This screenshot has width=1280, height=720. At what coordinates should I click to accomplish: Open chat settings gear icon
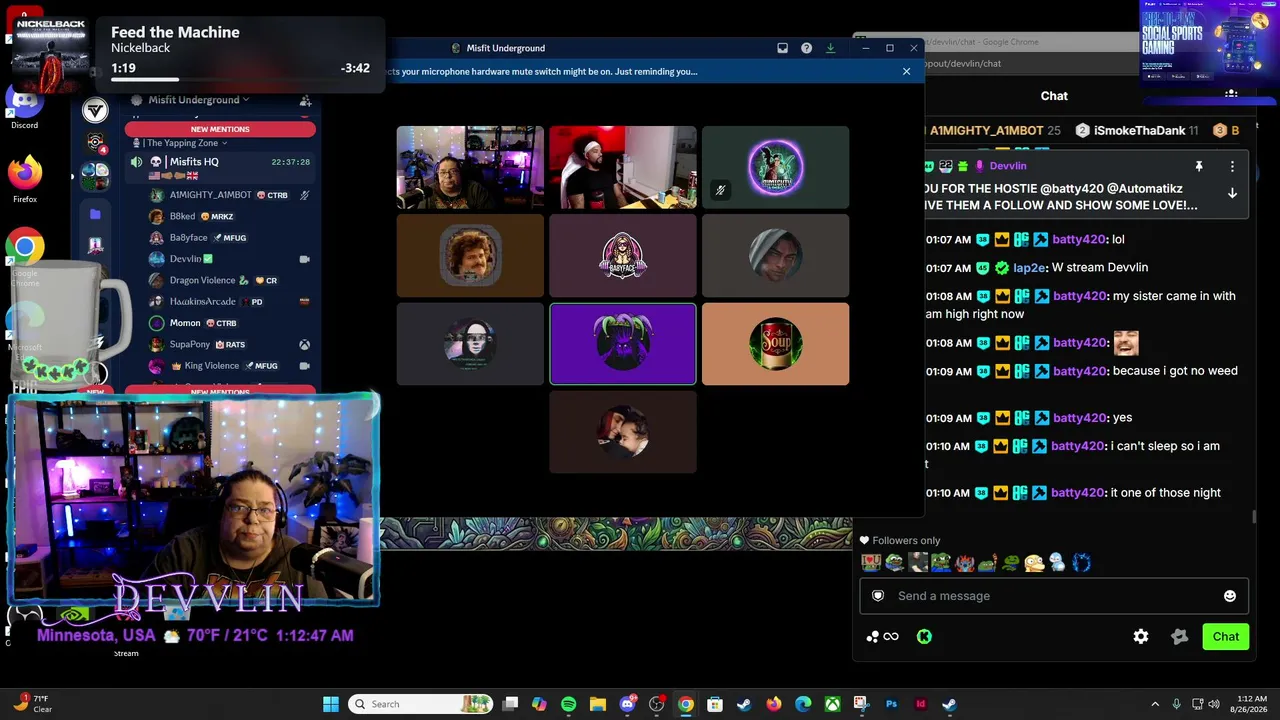click(1141, 636)
